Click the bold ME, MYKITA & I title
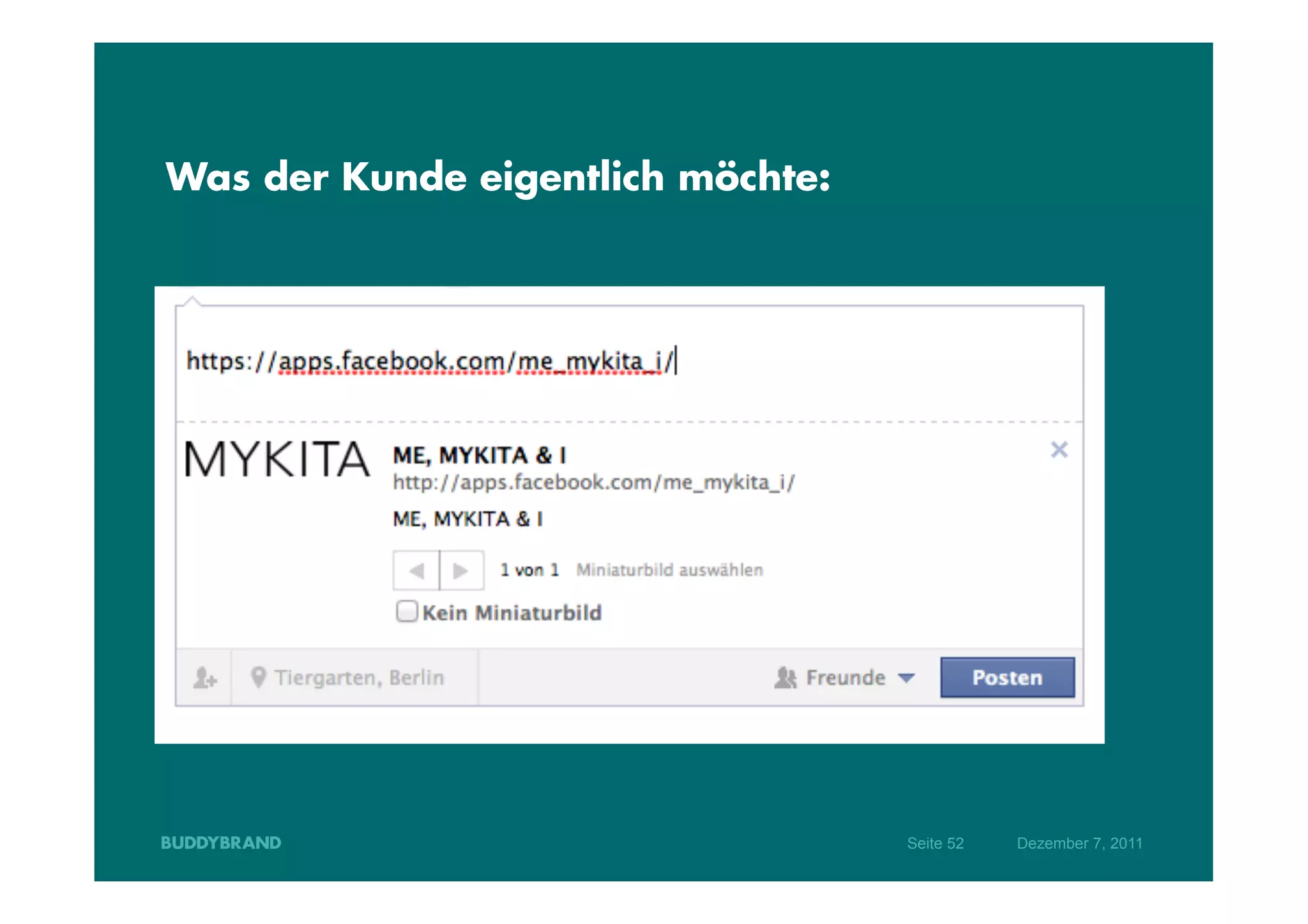The image size is (1308, 924). coord(479,455)
